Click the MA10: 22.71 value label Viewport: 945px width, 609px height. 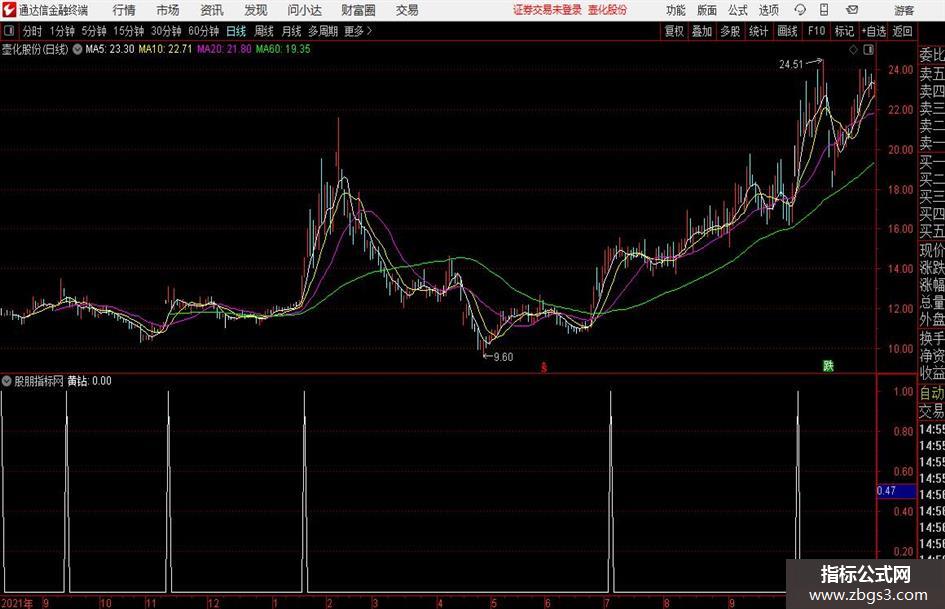click(x=165, y=49)
